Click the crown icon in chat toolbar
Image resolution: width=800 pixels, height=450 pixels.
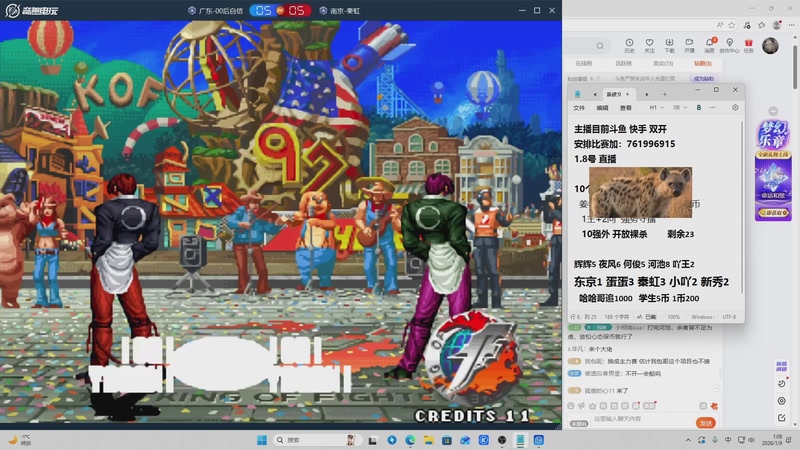[x=592, y=406]
